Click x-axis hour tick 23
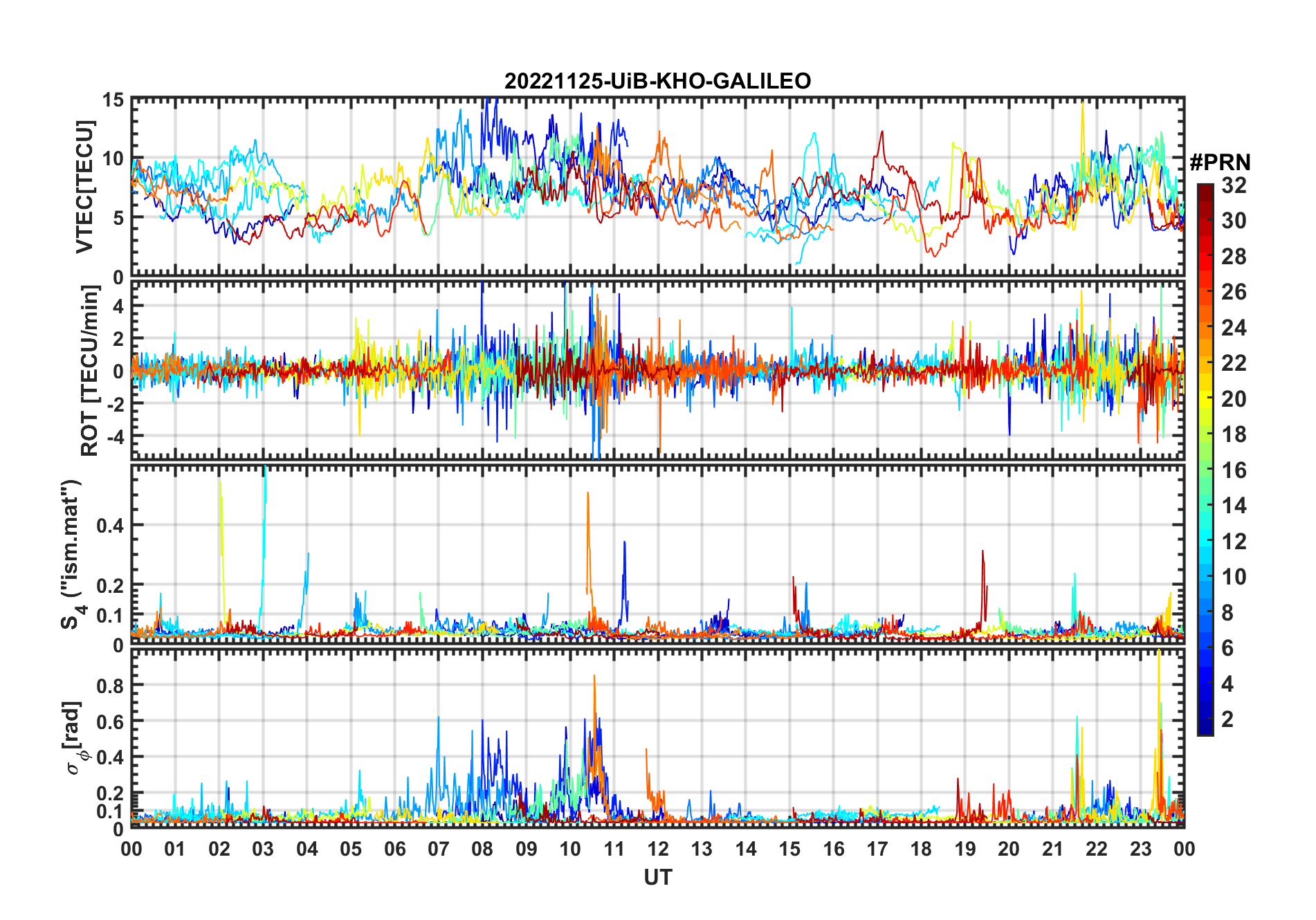The height and width of the screenshot is (920, 1316). pos(1141,849)
